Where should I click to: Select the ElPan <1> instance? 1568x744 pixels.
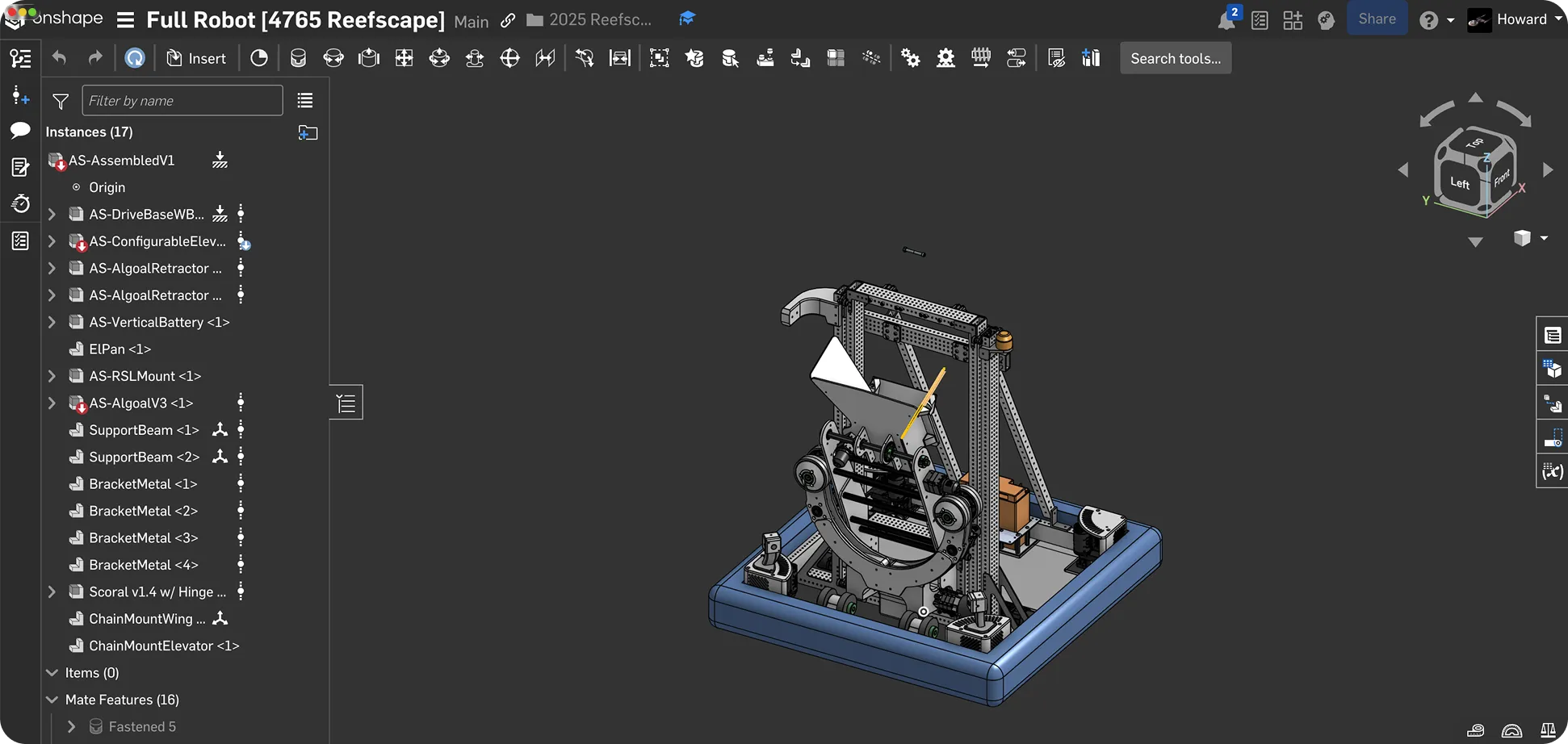(119, 349)
